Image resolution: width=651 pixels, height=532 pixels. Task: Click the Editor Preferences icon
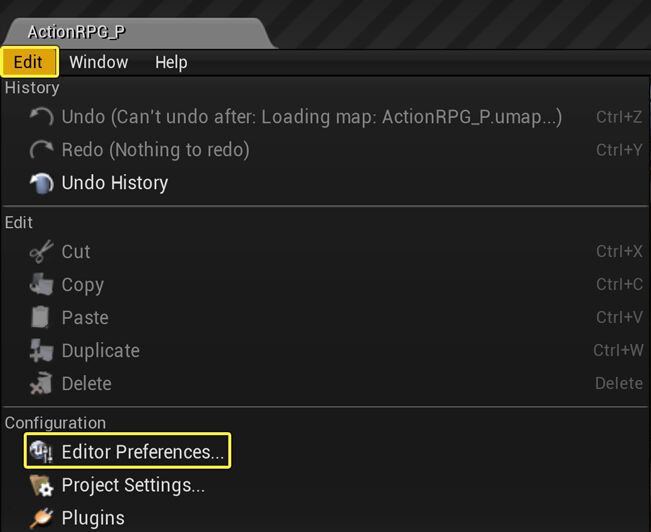click(x=41, y=452)
